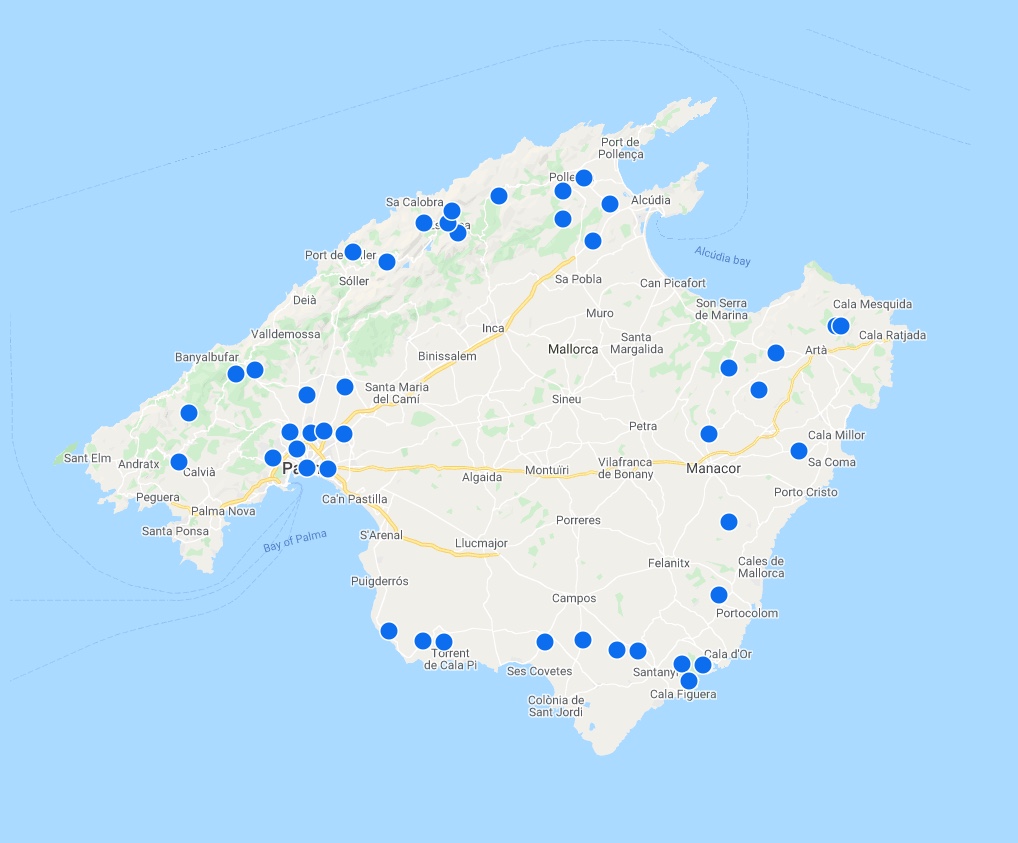Screen dimensions: 1018x843
Task: Select marker above Santa Maria del Camí
Action: (345, 387)
